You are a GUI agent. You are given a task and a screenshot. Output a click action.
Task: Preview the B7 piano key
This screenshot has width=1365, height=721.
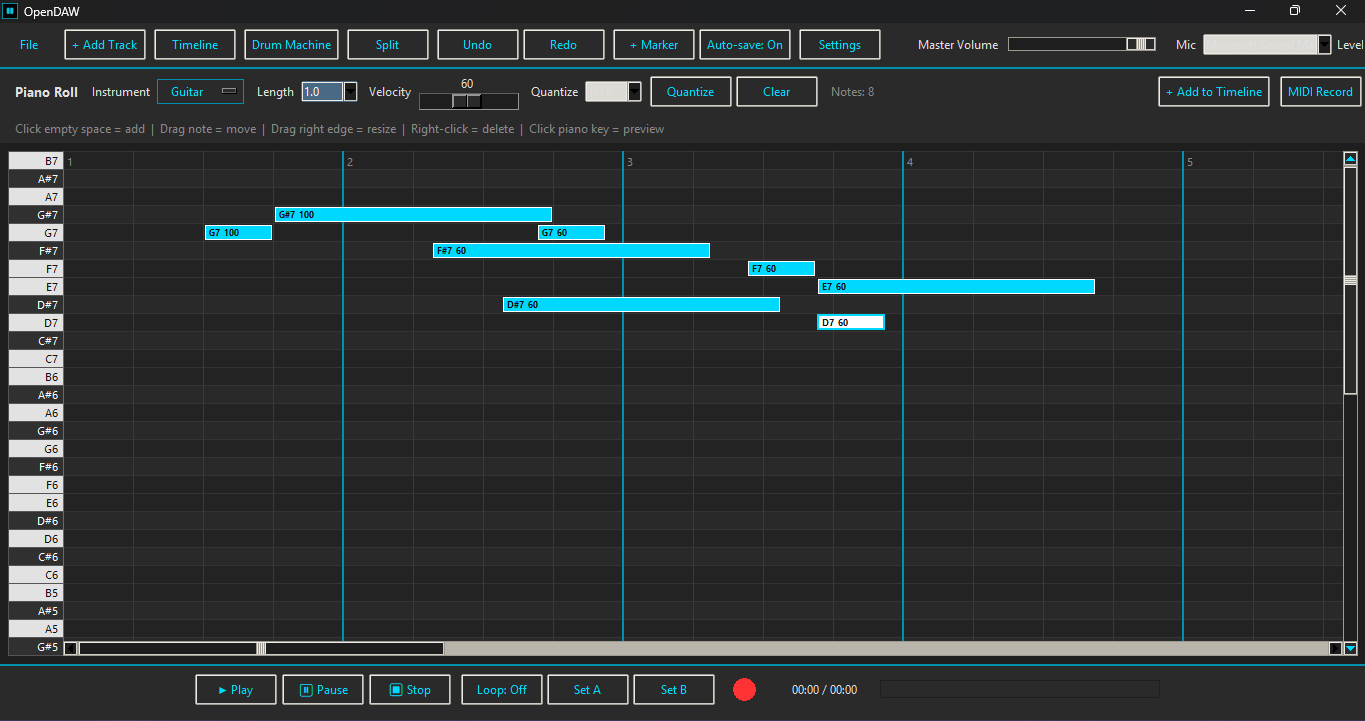tap(36, 160)
